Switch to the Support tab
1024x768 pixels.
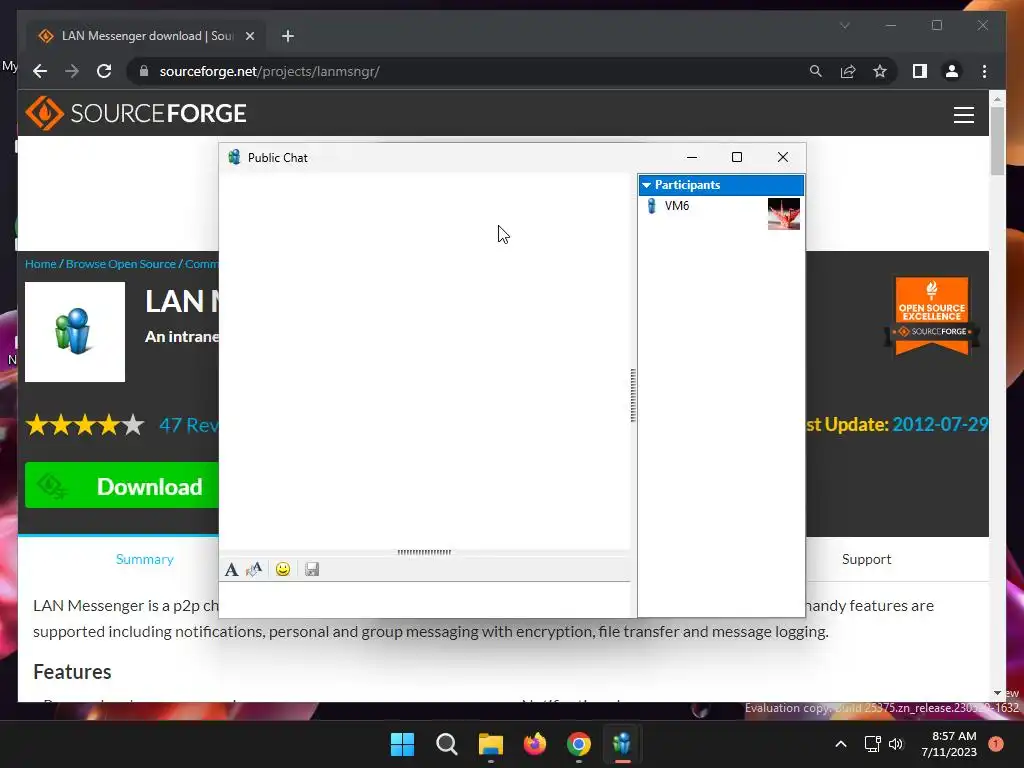866,559
